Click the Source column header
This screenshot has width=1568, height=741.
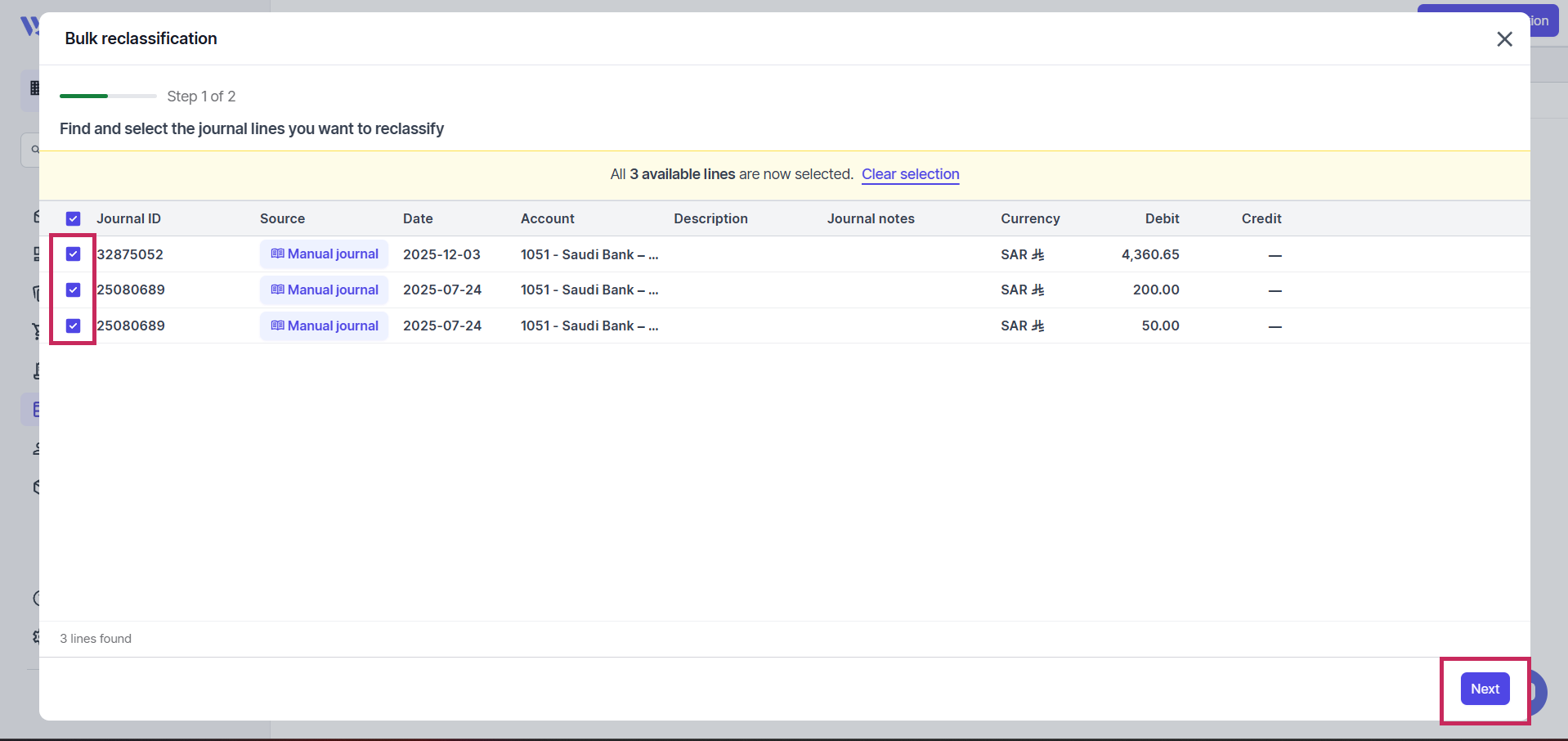[x=282, y=219]
